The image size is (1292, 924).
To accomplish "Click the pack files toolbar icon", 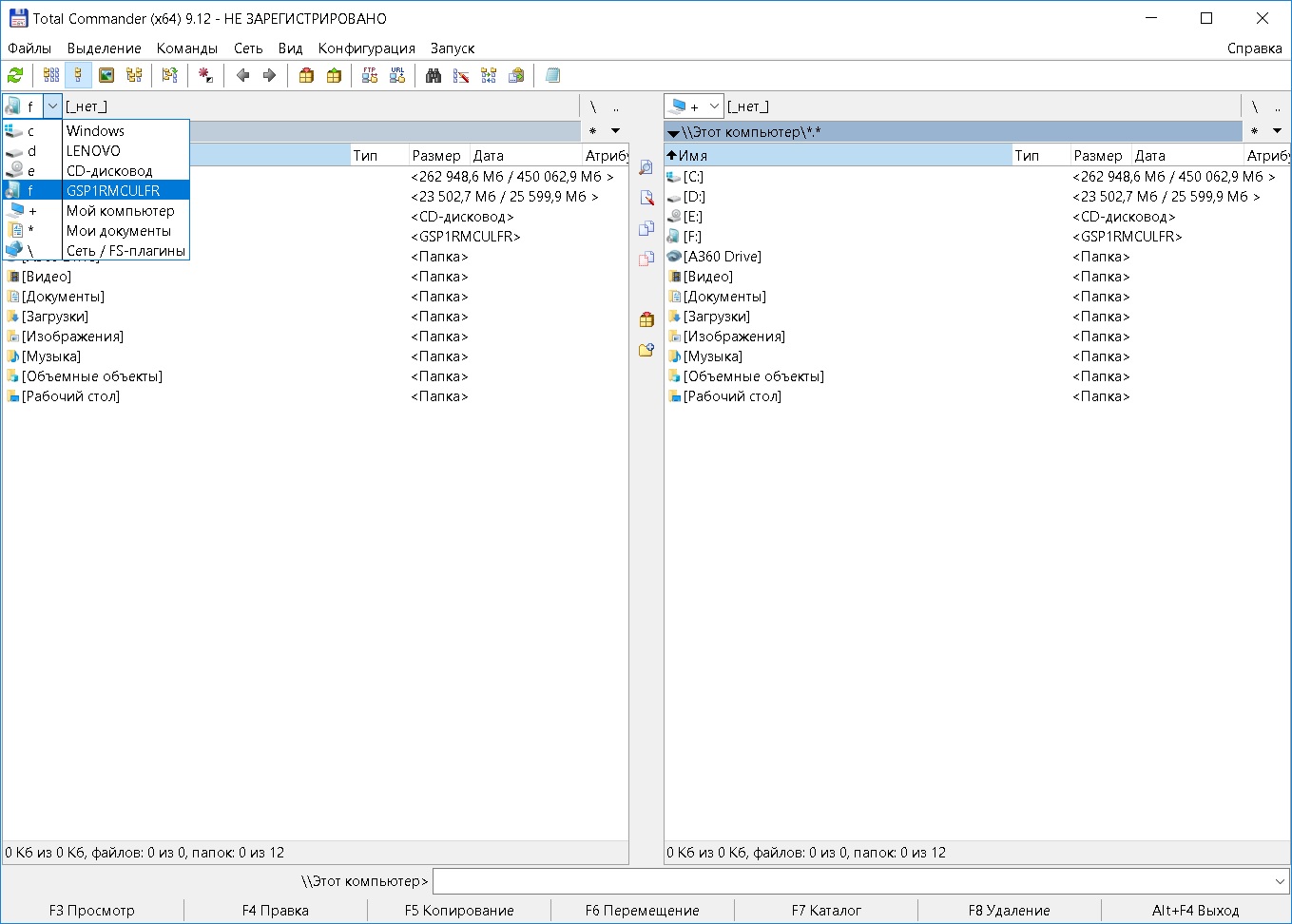I will 306,75.
